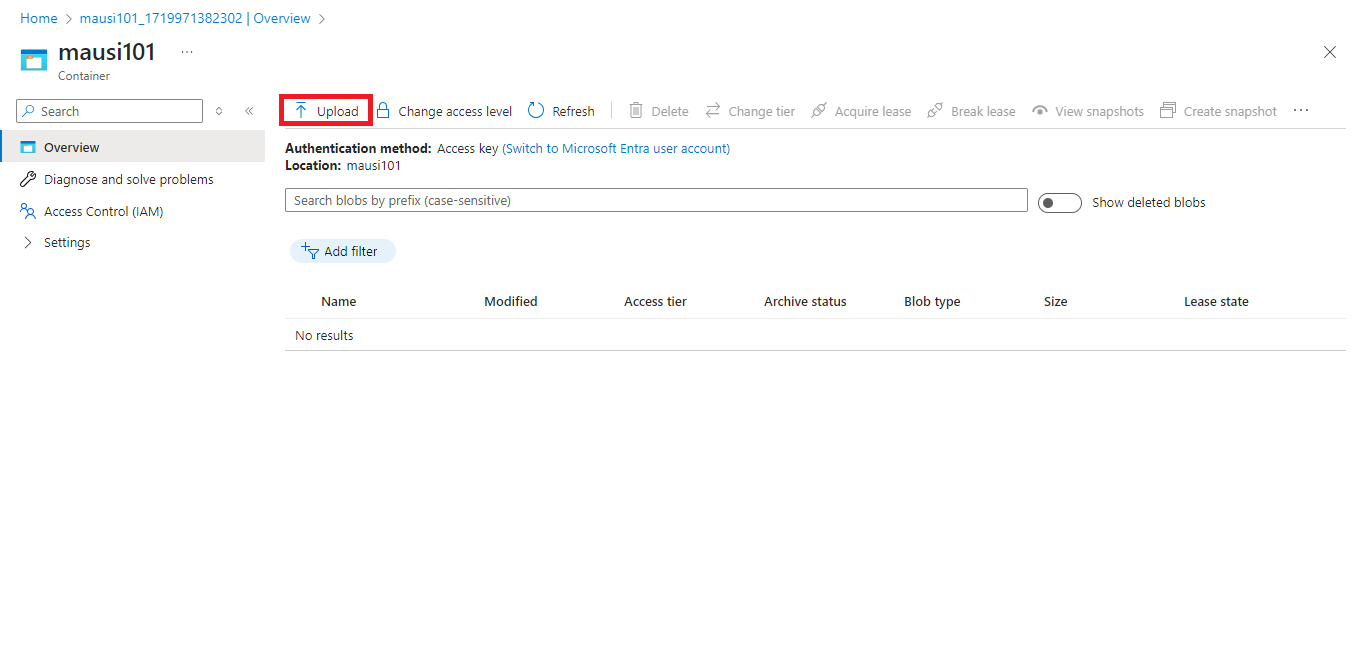This screenshot has width=1366, height=668.
Task: Focus the Search blobs by prefix field
Action: [656, 200]
